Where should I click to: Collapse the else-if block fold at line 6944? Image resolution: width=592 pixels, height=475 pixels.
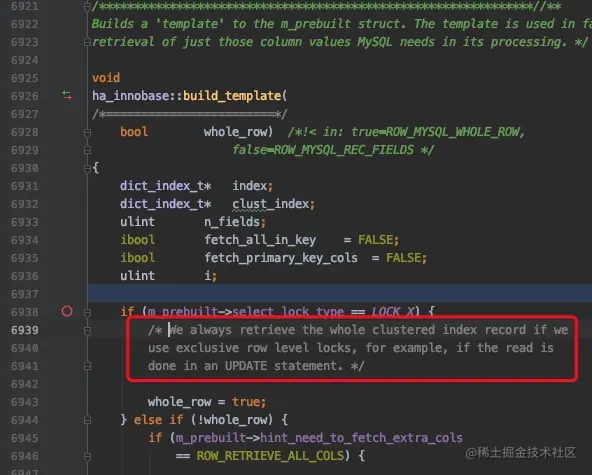pyautogui.click(x=87, y=420)
